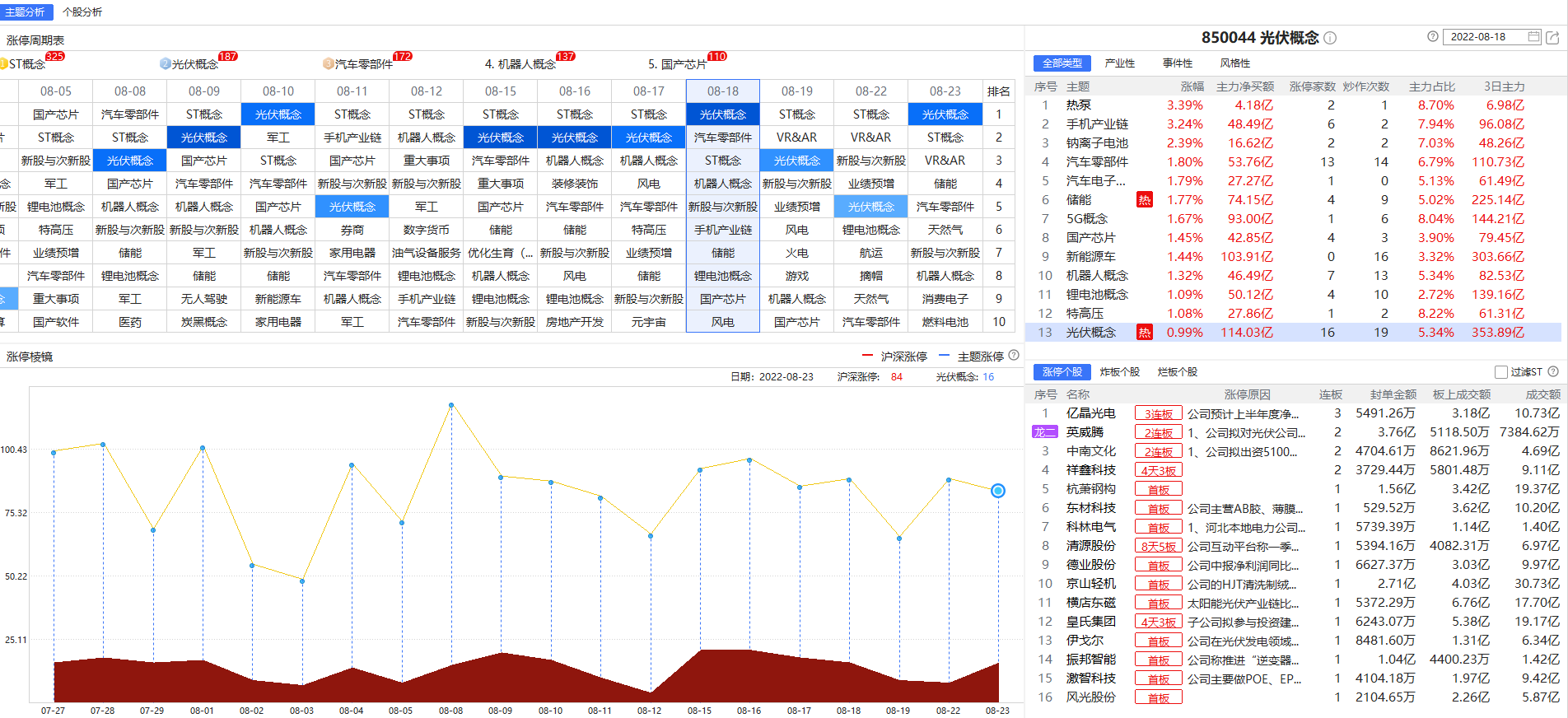
Task: Select top theme 4. 机器人概念 label
Action: (520, 64)
